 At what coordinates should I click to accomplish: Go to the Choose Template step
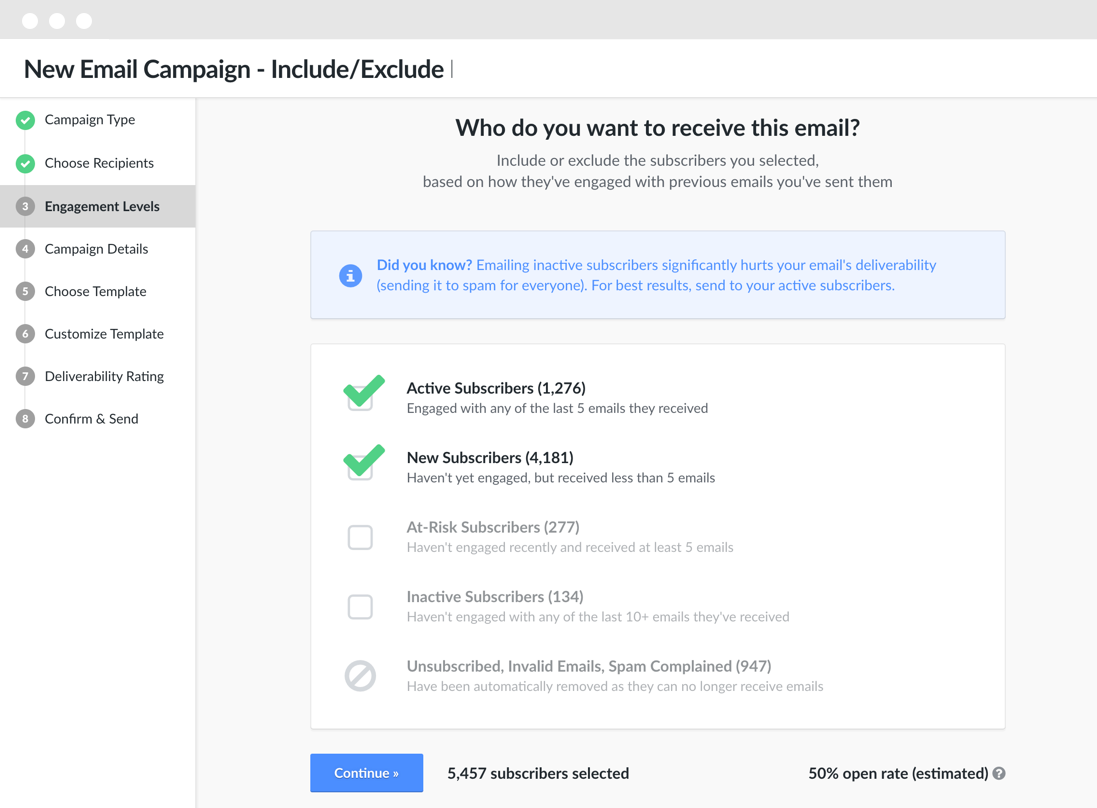coord(97,292)
